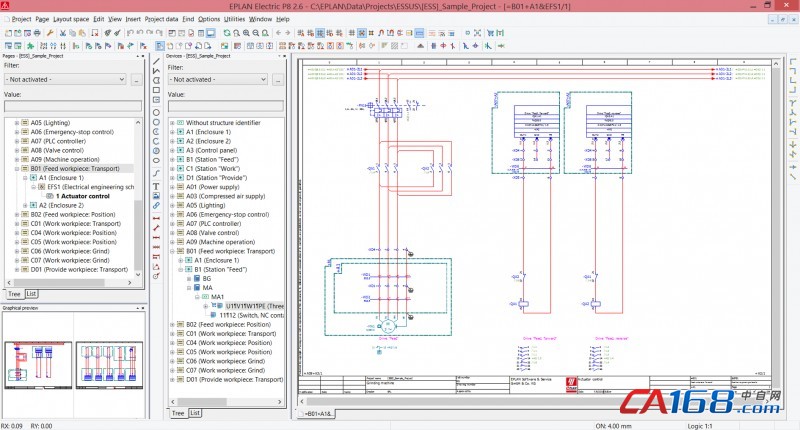Go to previous view with left arrow

[279, 33]
